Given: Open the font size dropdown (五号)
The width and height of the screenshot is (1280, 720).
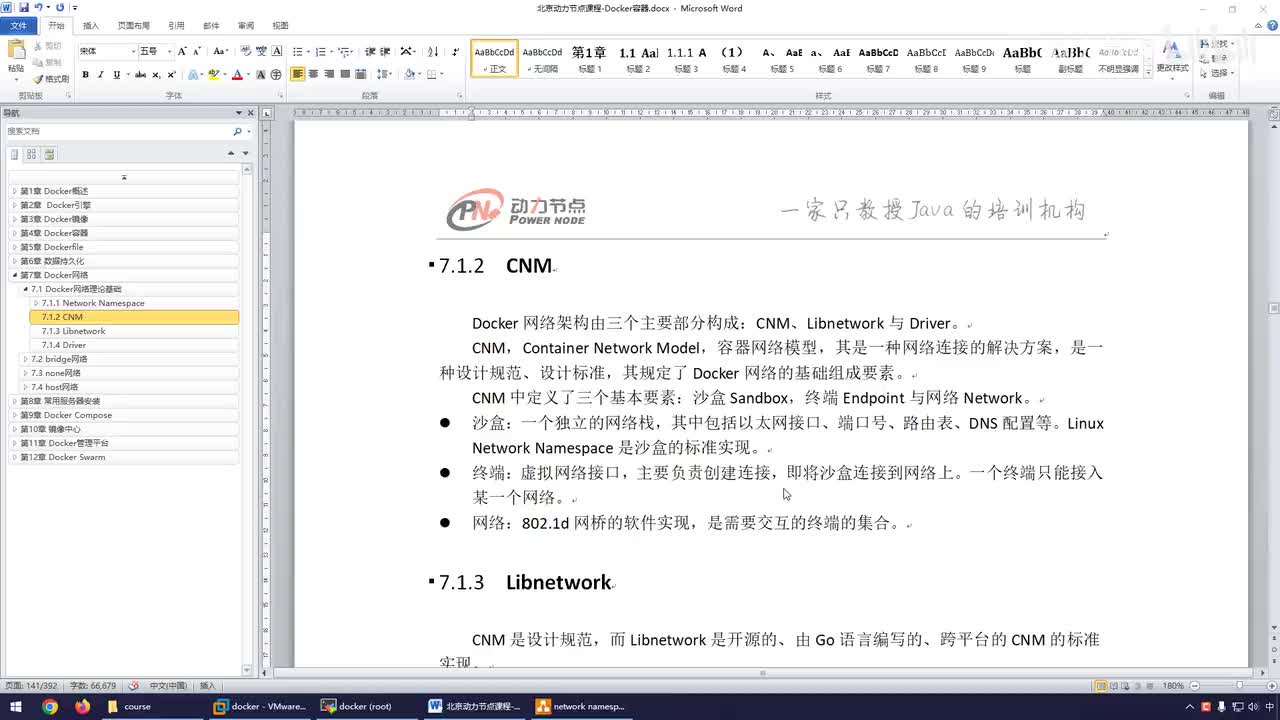Looking at the screenshot, I should coord(169,51).
